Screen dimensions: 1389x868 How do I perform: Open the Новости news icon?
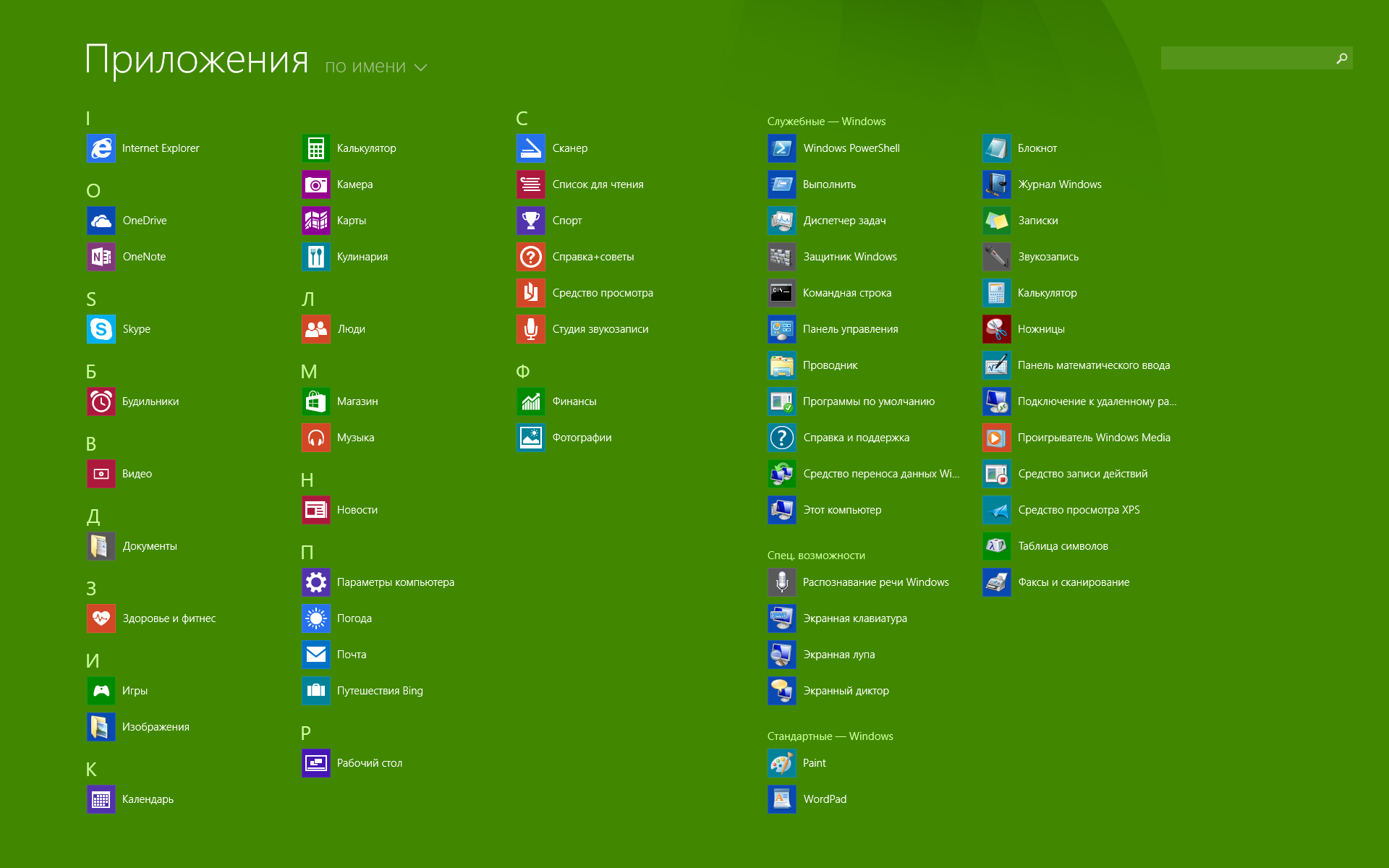(316, 510)
